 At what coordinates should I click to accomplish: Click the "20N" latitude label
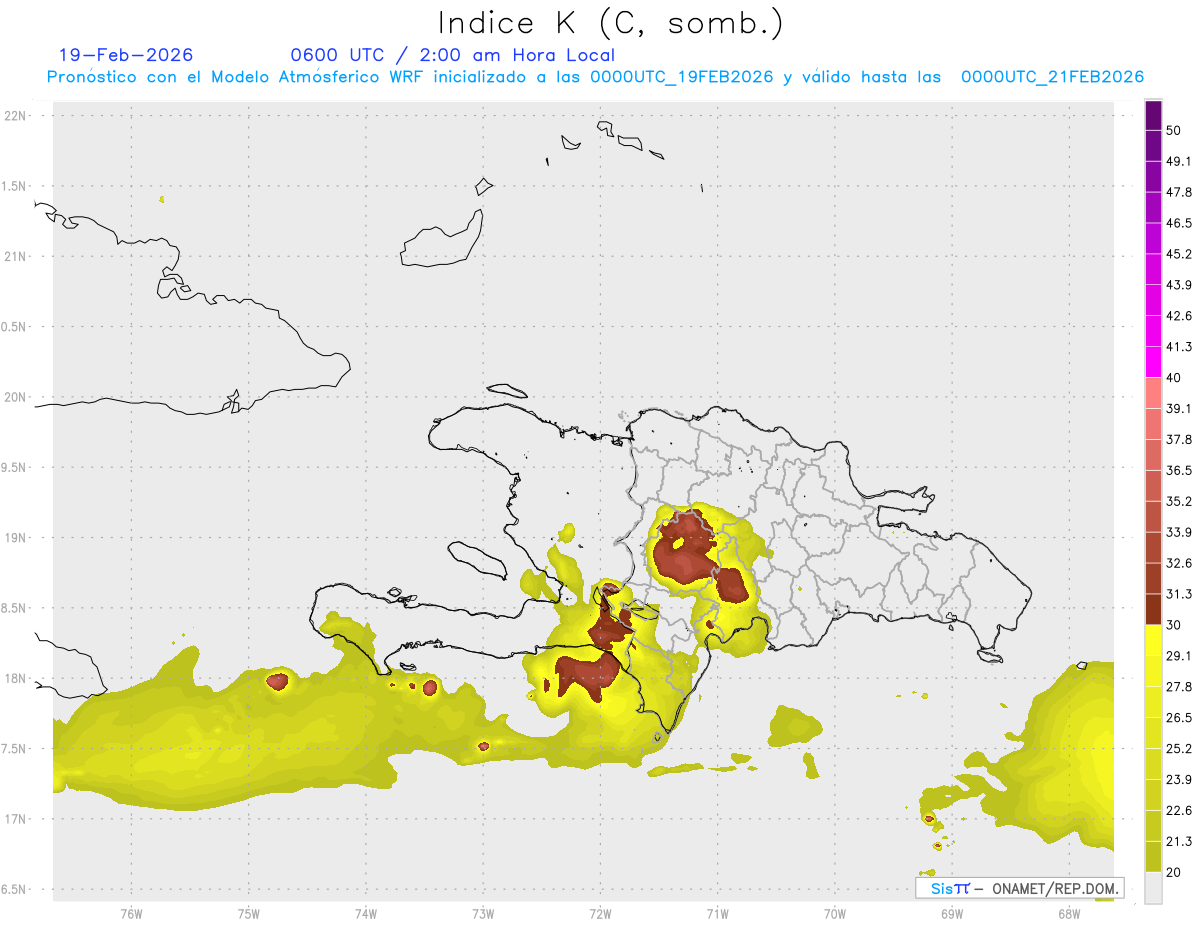point(16,397)
